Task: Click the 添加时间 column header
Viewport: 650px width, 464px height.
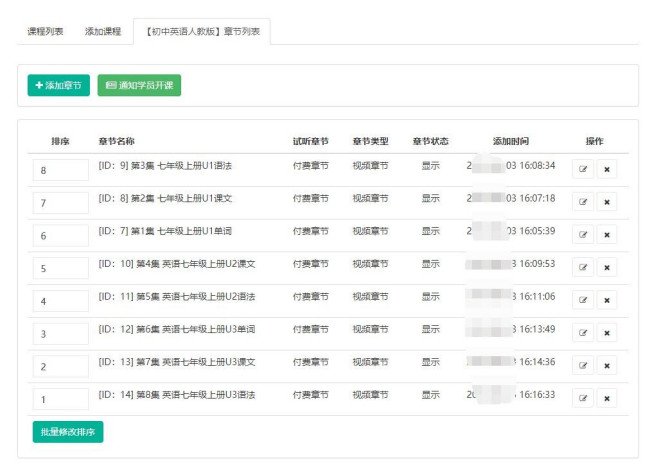Action: coord(511,141)
